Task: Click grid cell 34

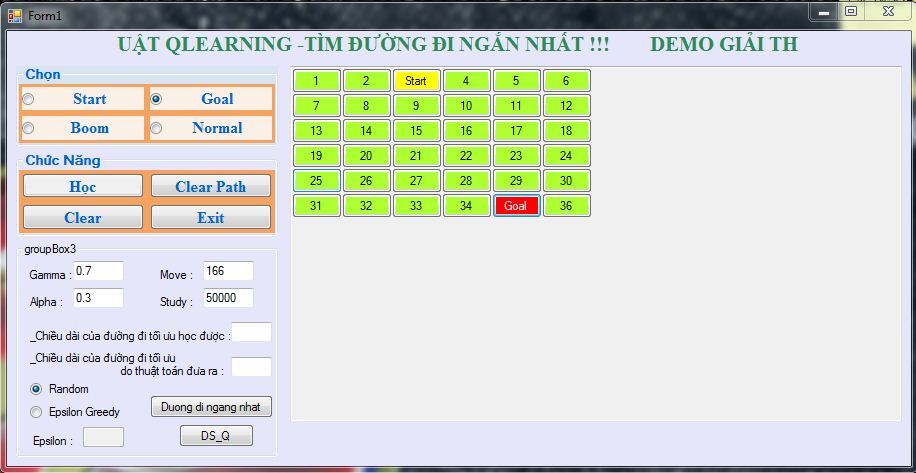Action: click(467, 206)
